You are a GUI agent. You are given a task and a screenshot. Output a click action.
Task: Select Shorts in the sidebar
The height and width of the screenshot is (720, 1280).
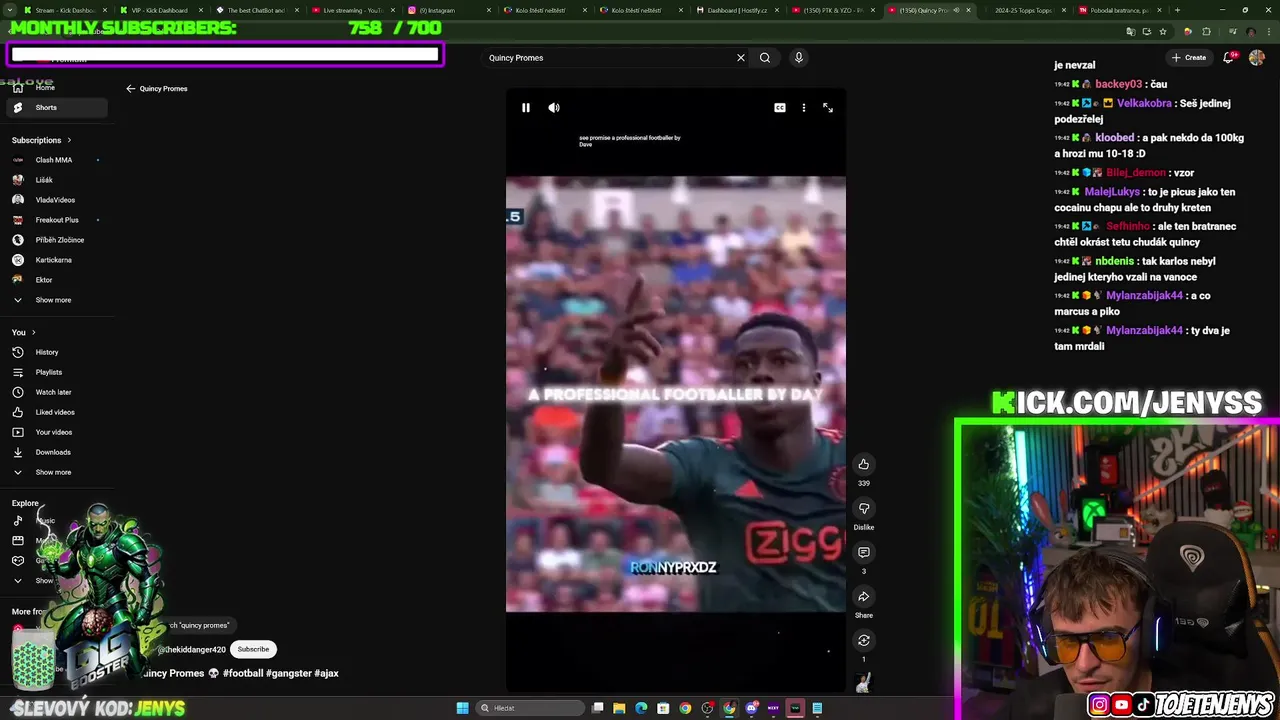tap(55, 108)
